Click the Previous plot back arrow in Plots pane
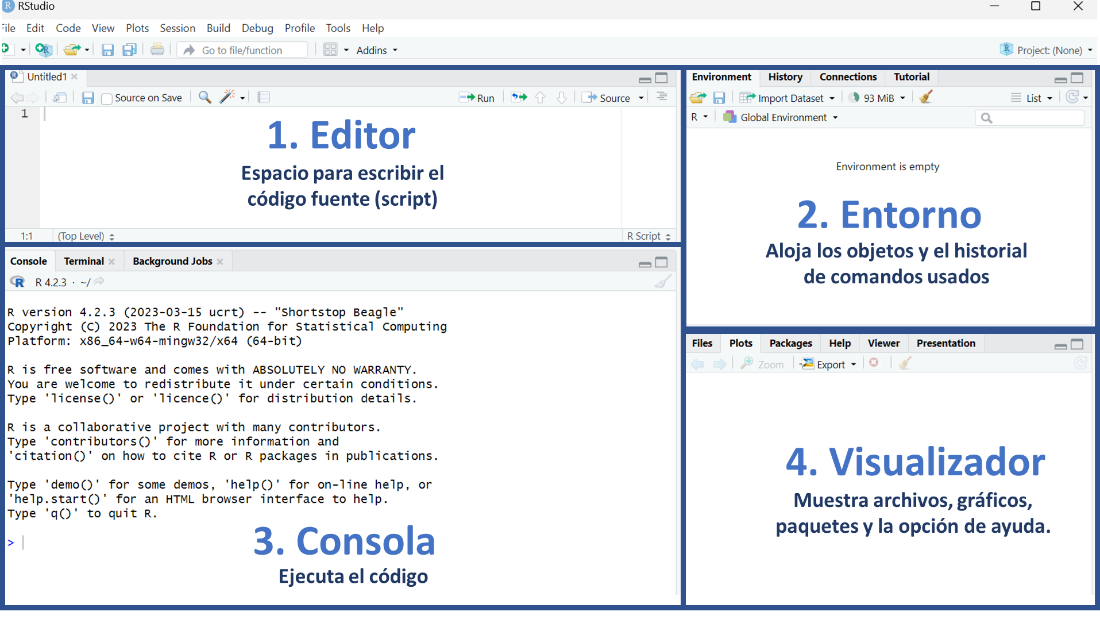 click(x=697, y=364)
